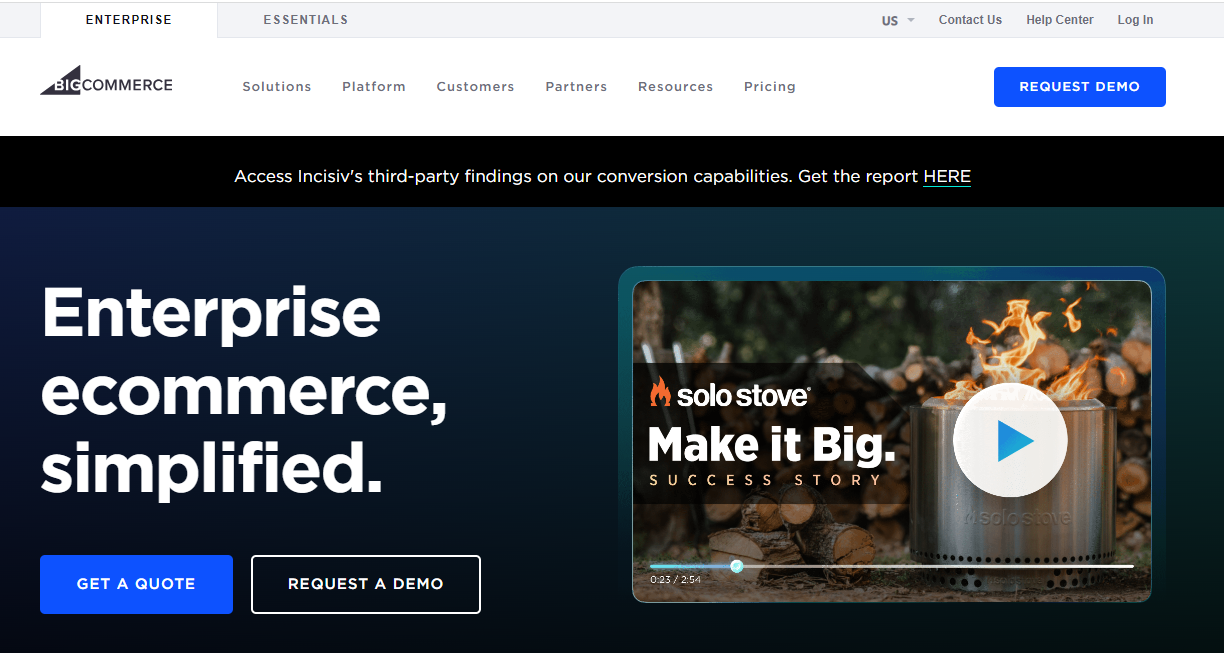Click the BigCommerce logo
The width and height of the screenshot is (1224, 653).
[106, 83]
